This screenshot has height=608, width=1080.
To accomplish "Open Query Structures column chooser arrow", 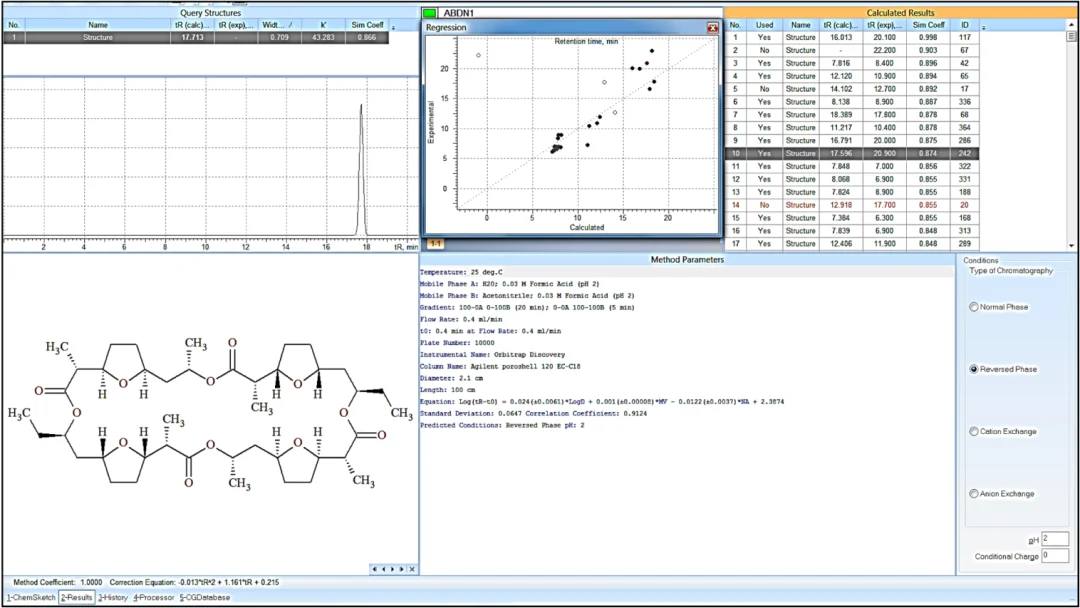I will click(393, 28).
